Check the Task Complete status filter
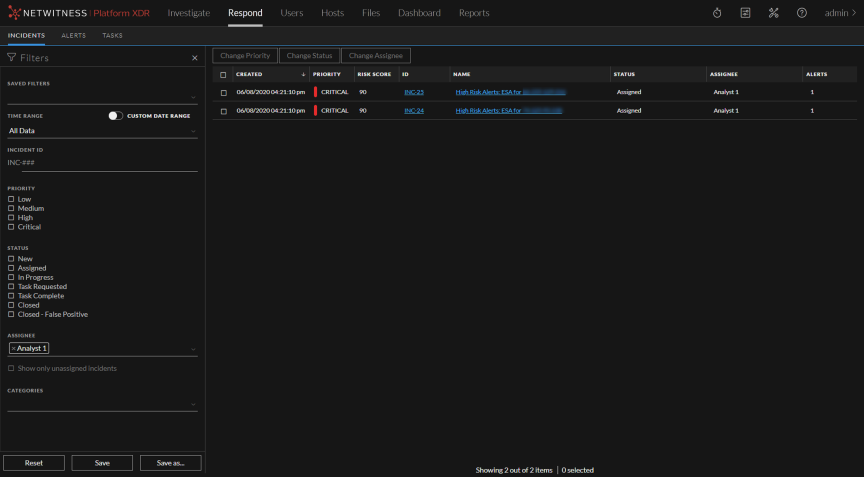Viewport: 864px width, 477px height. [11, 296]
